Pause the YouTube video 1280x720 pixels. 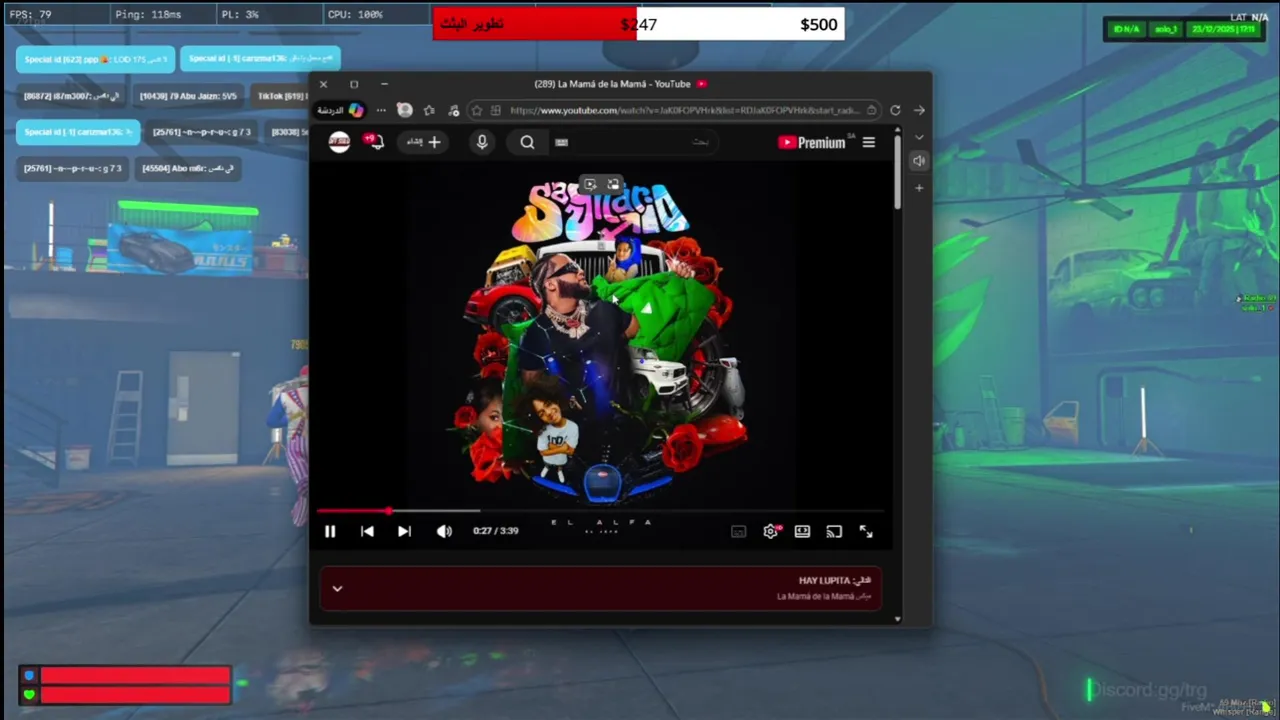[x=330, y=531]
